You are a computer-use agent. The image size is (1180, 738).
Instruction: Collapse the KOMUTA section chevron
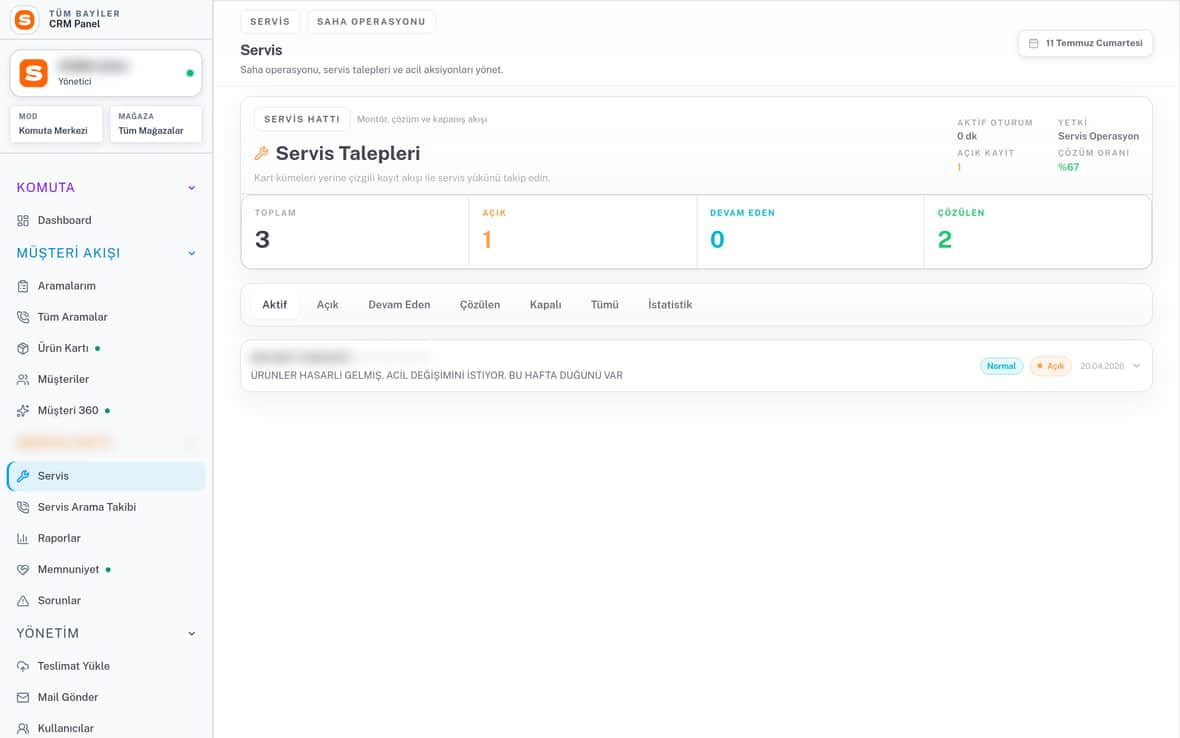point(192,187)
